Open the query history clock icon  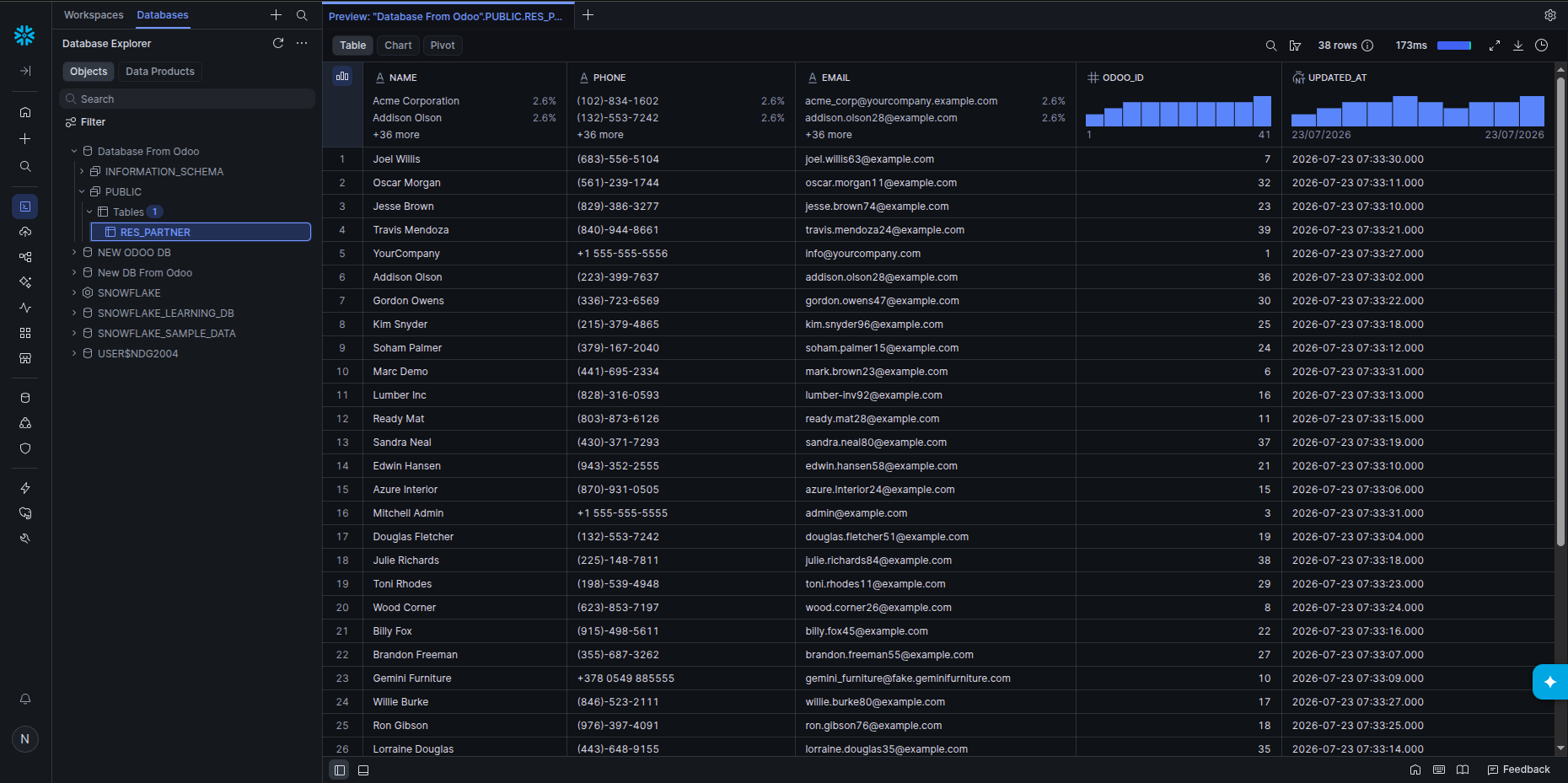(1541, 46)
